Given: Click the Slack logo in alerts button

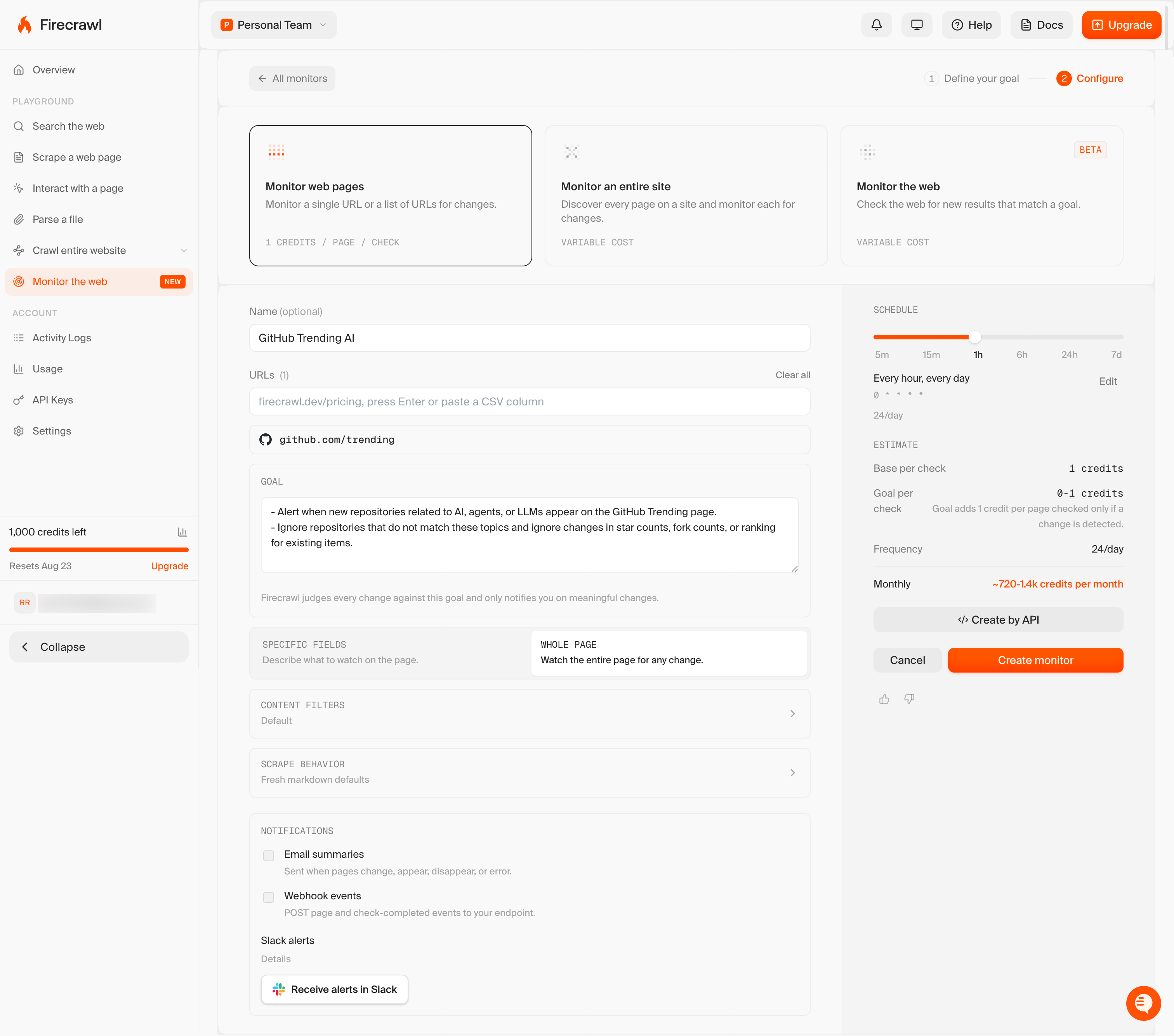Looking at the screenshot, I should click(279, 989).
